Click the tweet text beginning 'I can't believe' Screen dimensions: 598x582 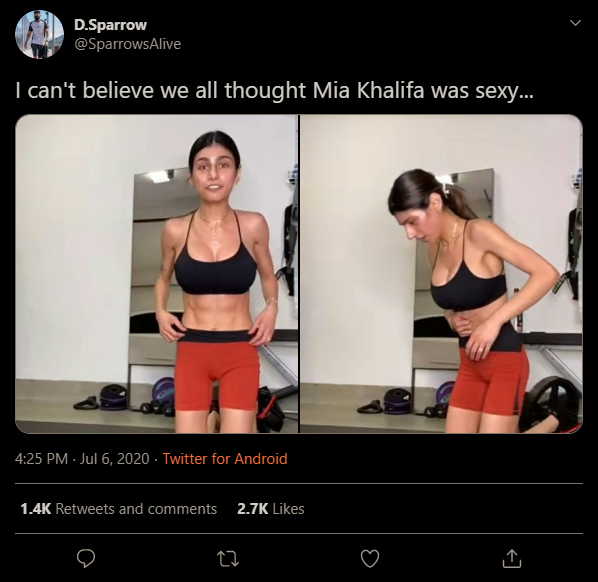click(274, 91)
